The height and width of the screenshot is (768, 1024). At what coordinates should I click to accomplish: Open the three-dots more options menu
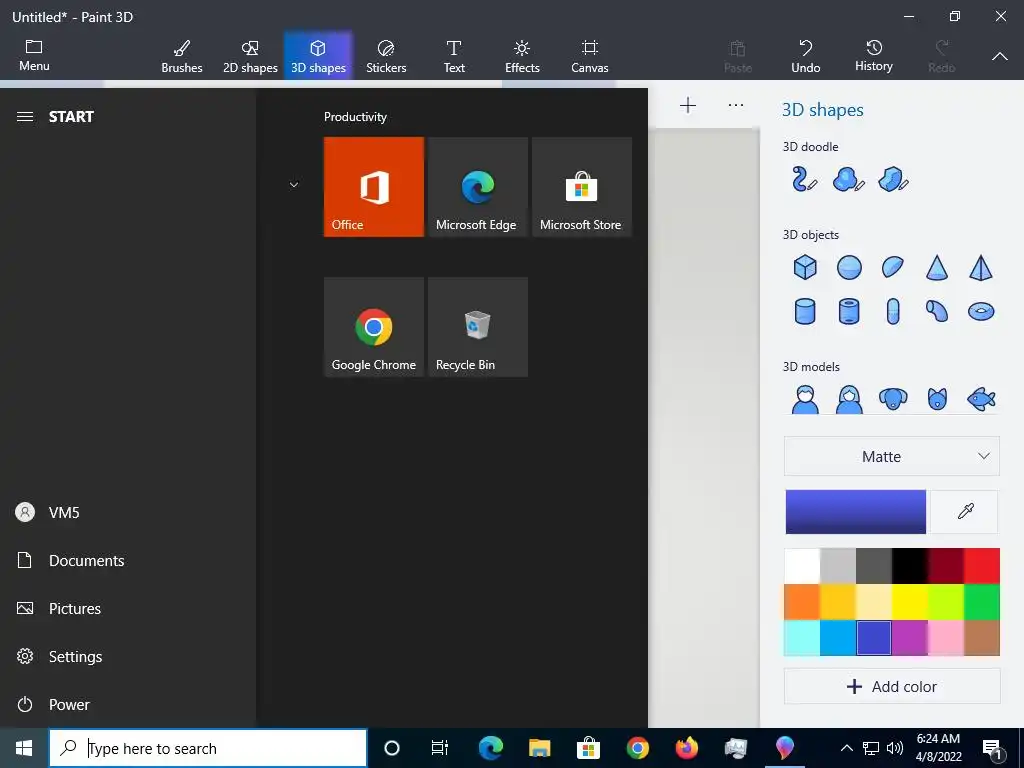[x=735, y=105]
